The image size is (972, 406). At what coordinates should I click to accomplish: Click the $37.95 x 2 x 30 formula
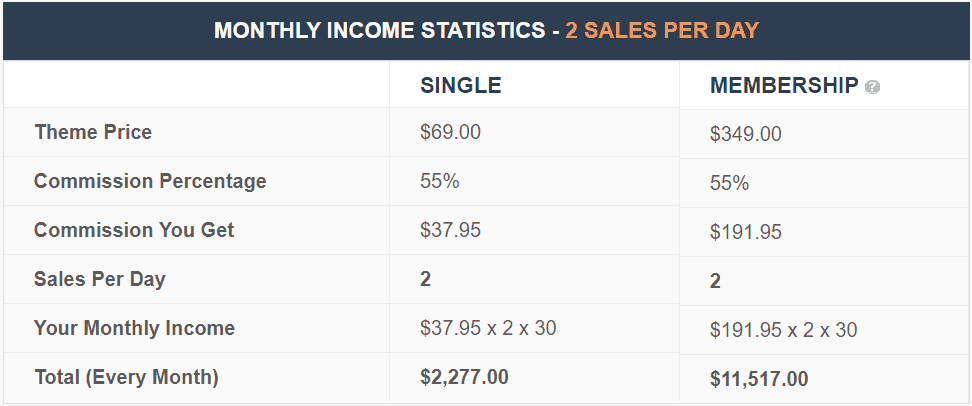pos(488,328)
